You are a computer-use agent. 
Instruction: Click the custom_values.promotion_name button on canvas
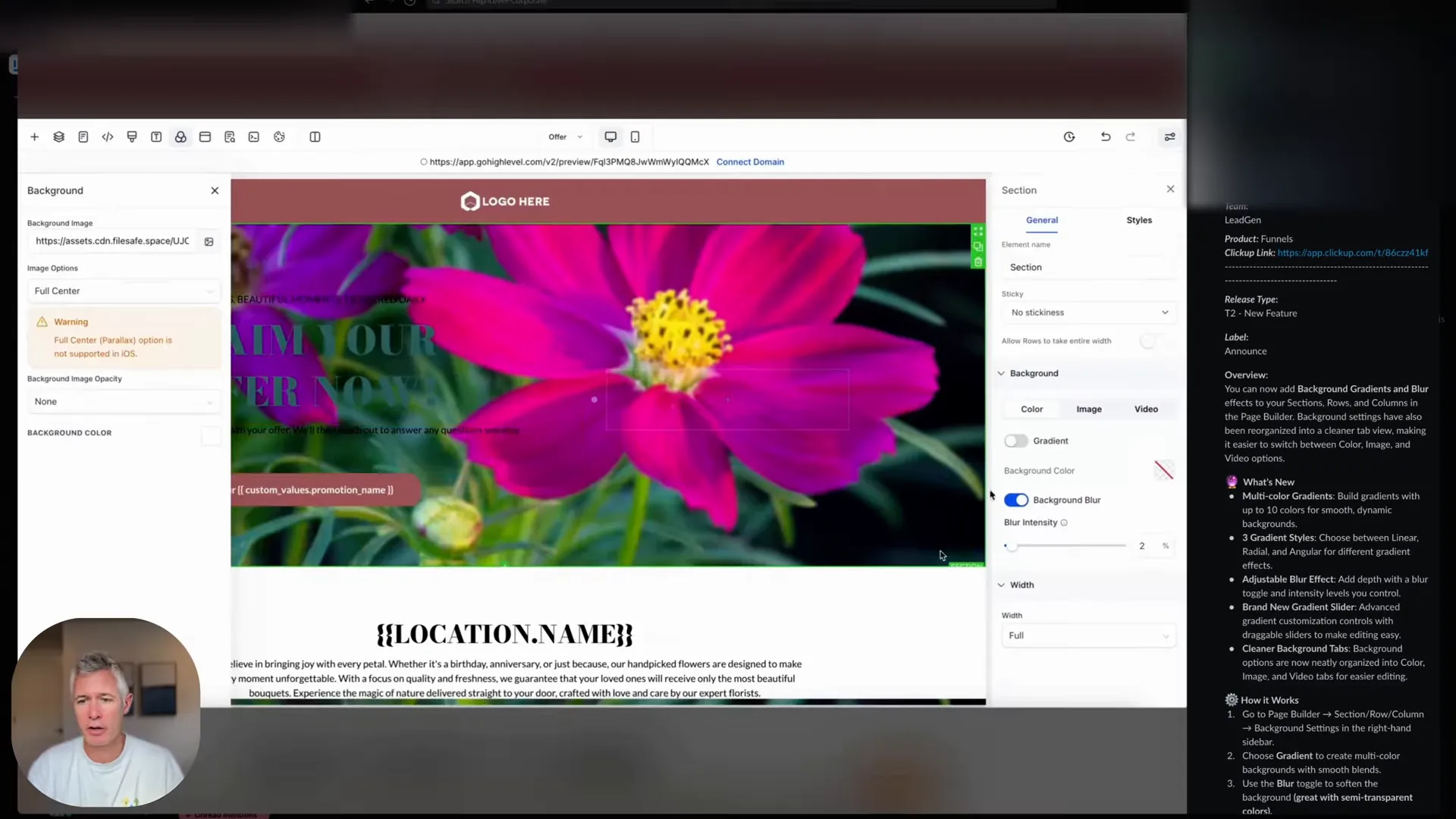325,491
